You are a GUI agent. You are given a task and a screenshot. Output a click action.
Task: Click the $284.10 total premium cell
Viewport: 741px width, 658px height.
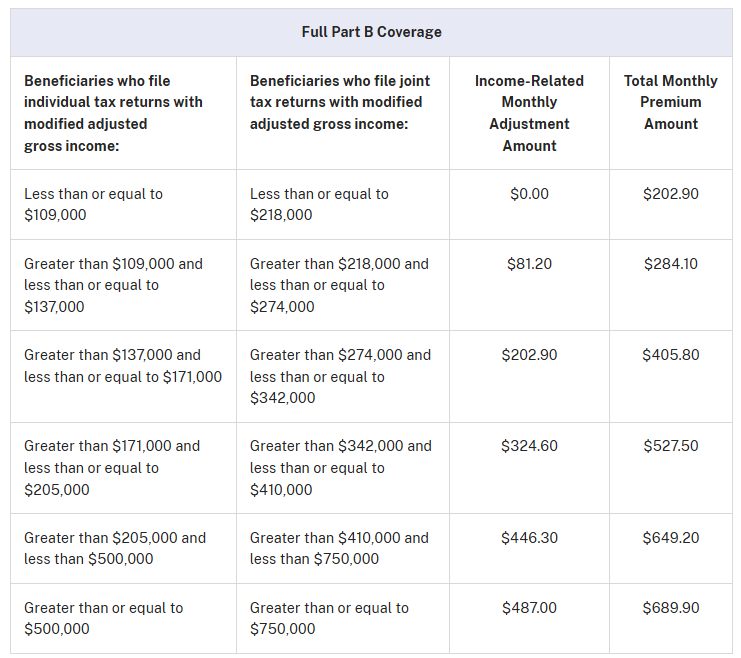(670, 264)
